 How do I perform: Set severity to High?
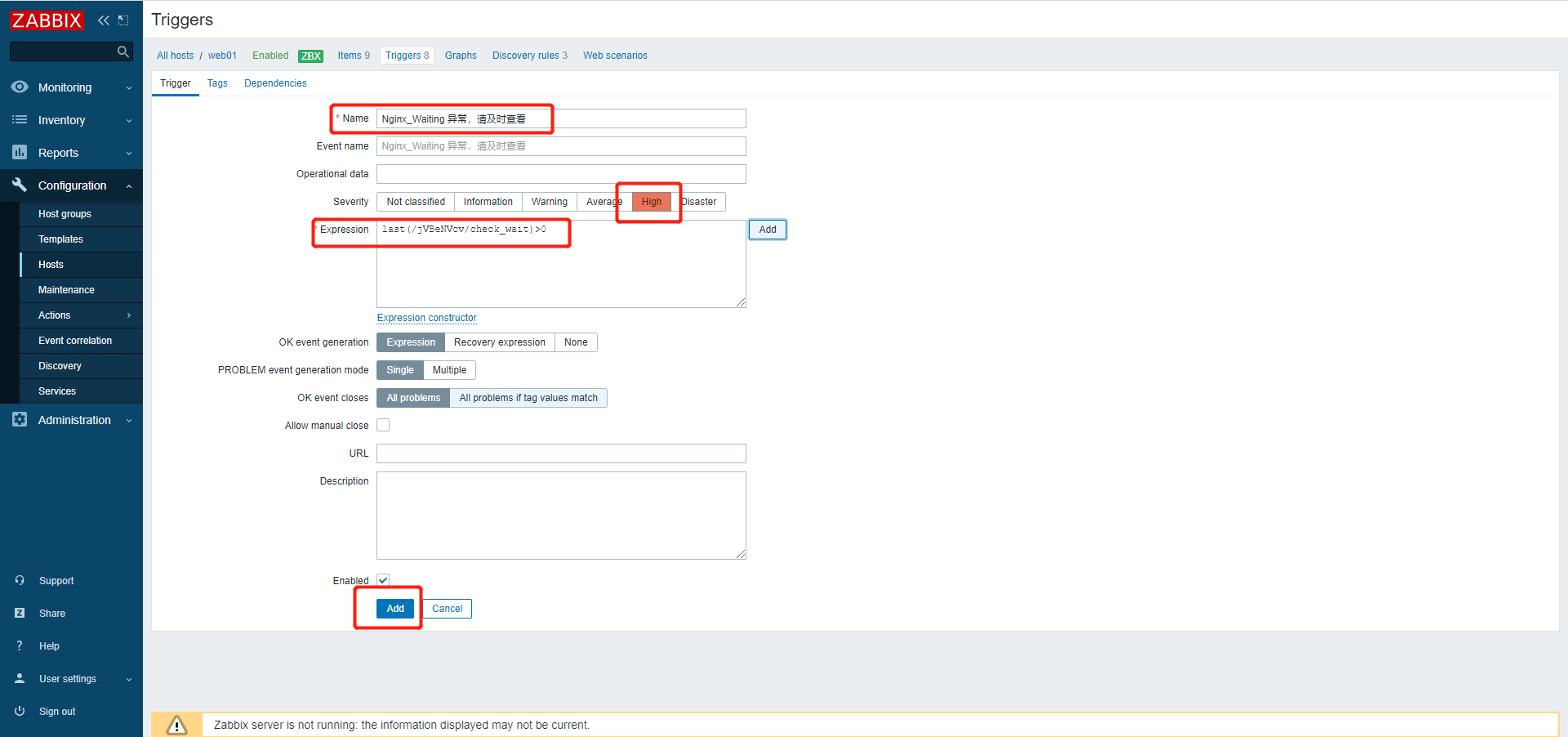pyautogui.click(x=652, y=202)
